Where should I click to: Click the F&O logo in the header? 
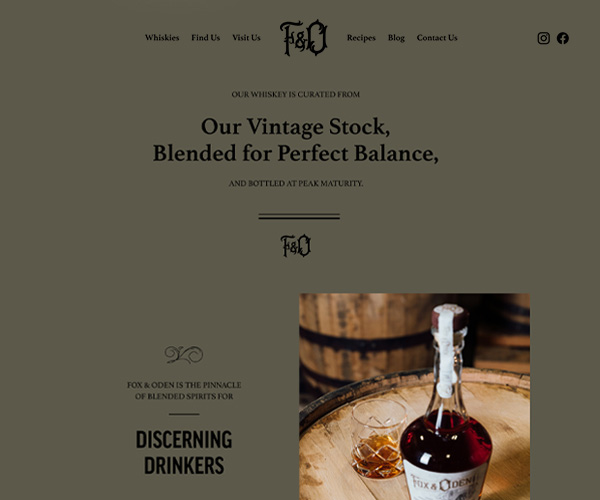303,37
